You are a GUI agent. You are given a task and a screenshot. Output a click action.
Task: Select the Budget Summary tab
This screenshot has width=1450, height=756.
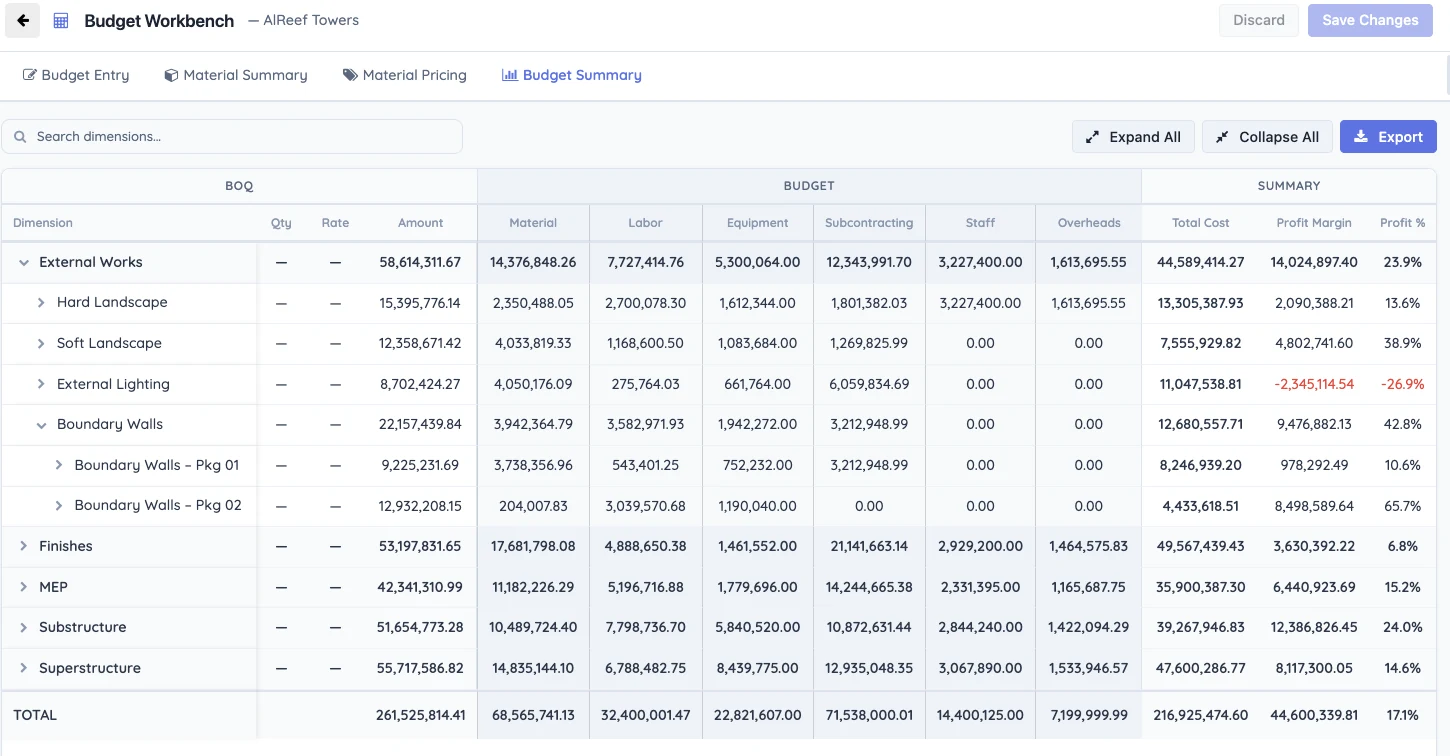pos(572,75)
